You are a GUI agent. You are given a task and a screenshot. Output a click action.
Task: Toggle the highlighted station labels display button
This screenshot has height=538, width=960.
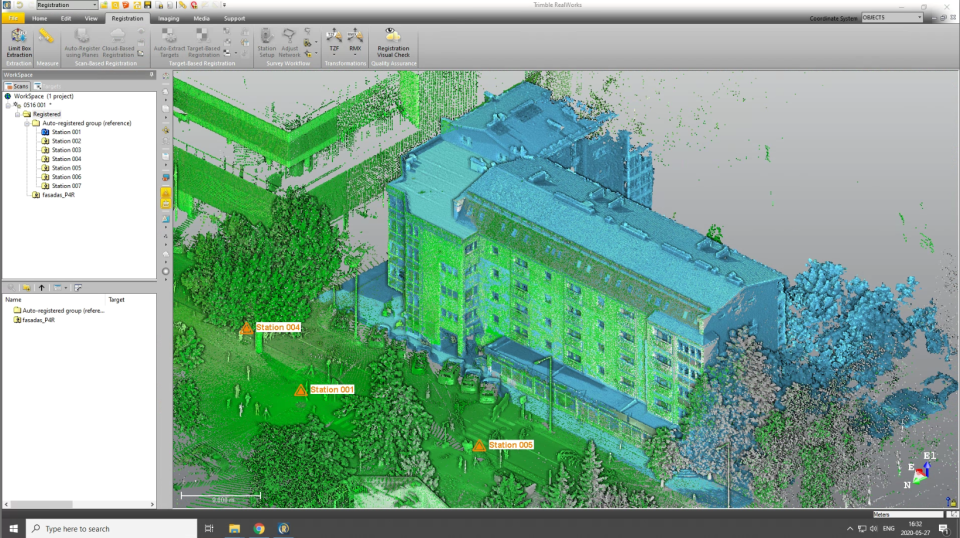(166, 204)
